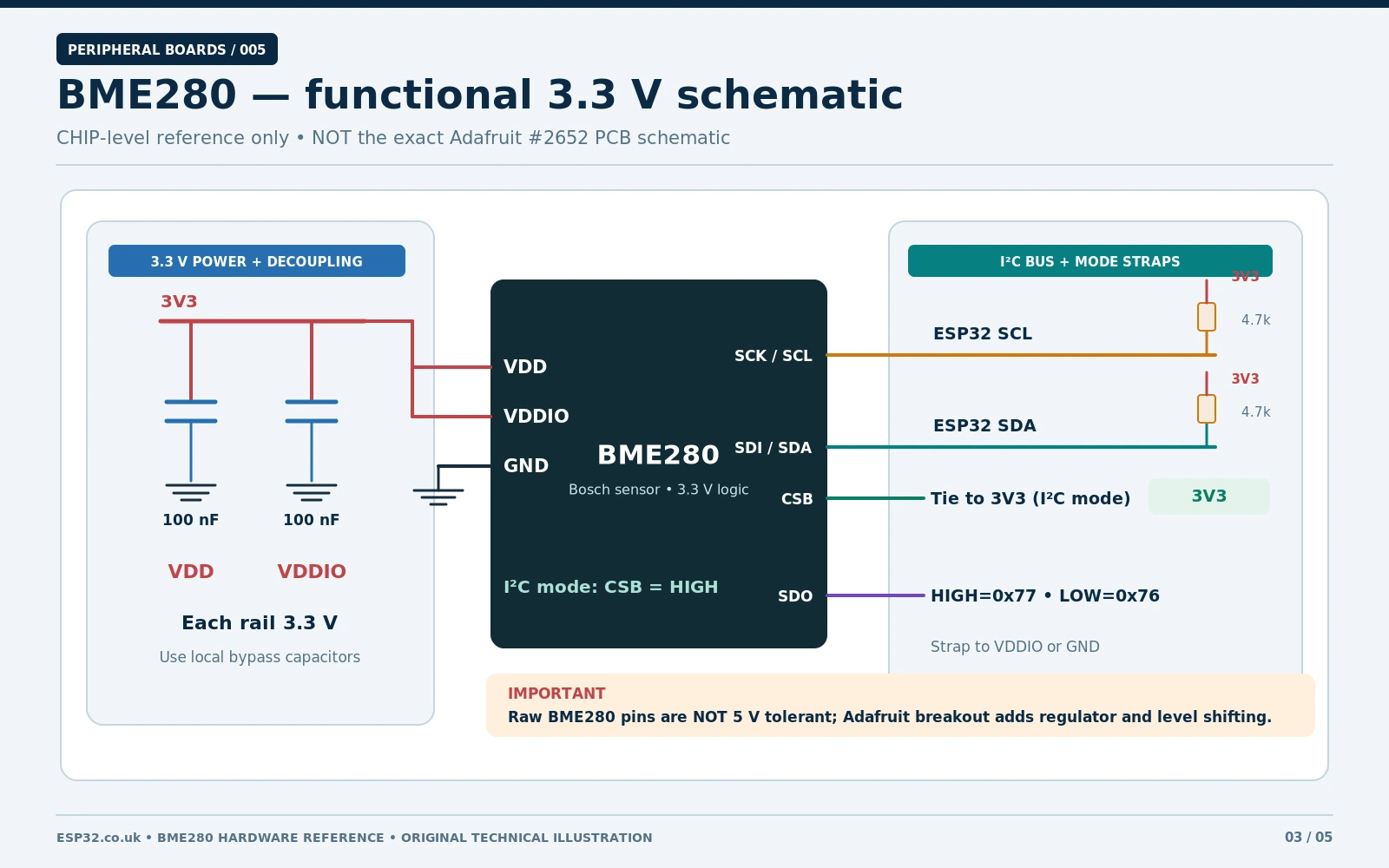Select the I²C BUS + MODE STRAPS header
This screenshot has width=1389, height=868.
[1090, 261]
